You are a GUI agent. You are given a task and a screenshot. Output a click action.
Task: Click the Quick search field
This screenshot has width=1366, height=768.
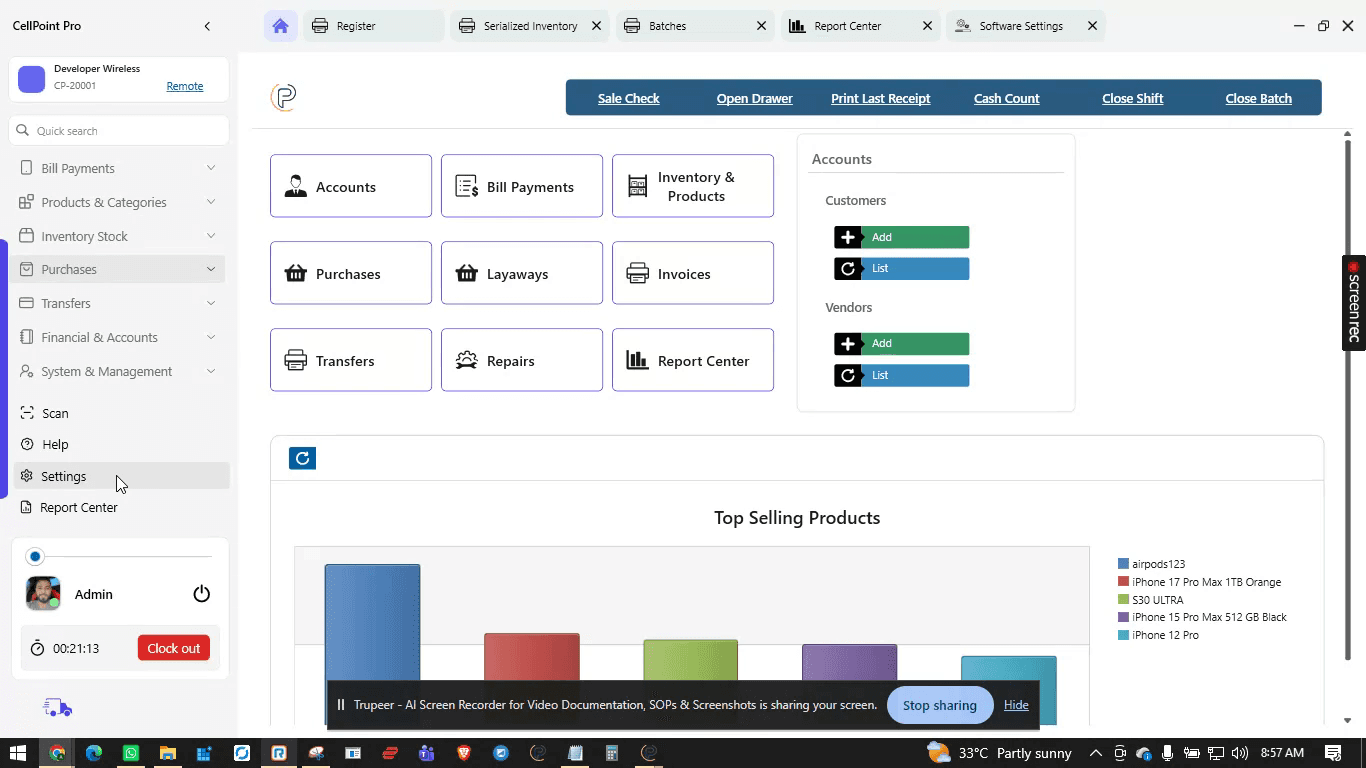click(x=120, y=131)
